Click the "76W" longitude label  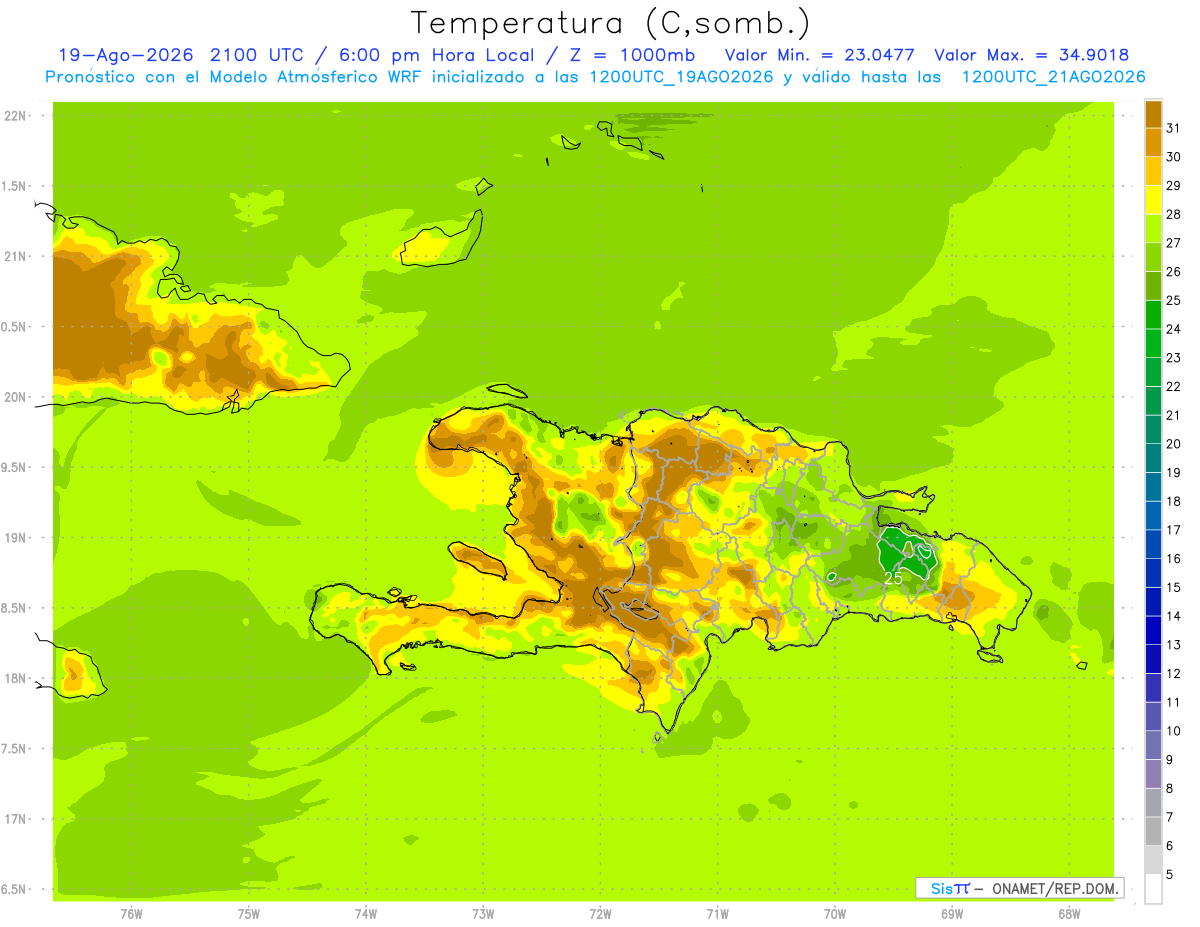(x=131, y=914)
